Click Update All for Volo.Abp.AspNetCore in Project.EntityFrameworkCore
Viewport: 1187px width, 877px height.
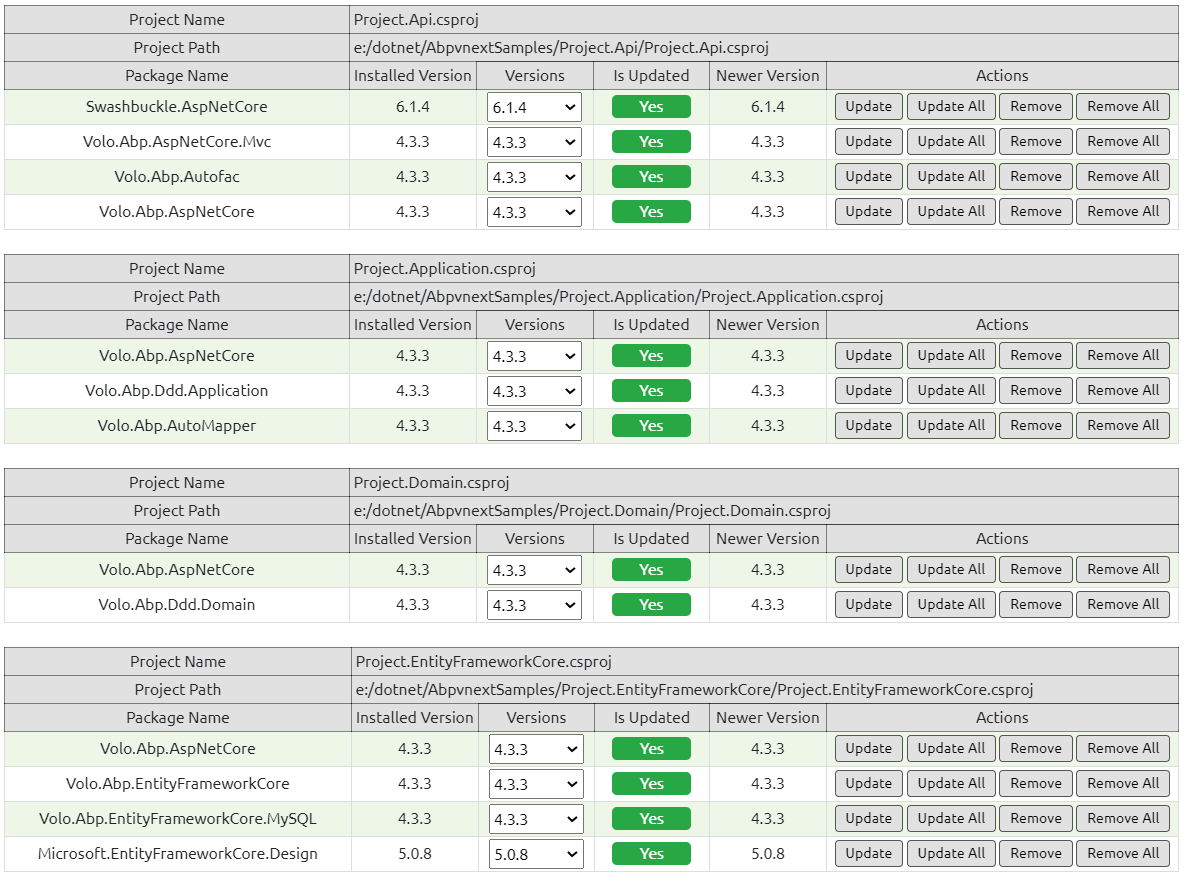tap(951, 748)
